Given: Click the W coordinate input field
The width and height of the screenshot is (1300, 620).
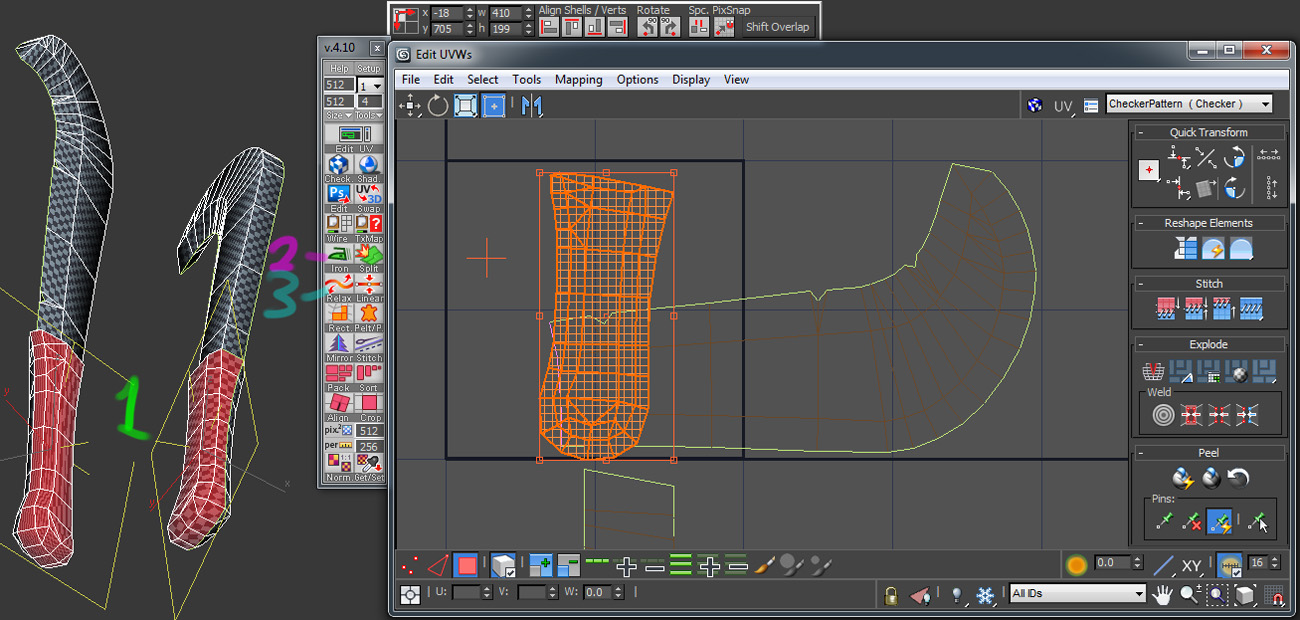Looking at the screenshot, I should (x=597, y=593).
